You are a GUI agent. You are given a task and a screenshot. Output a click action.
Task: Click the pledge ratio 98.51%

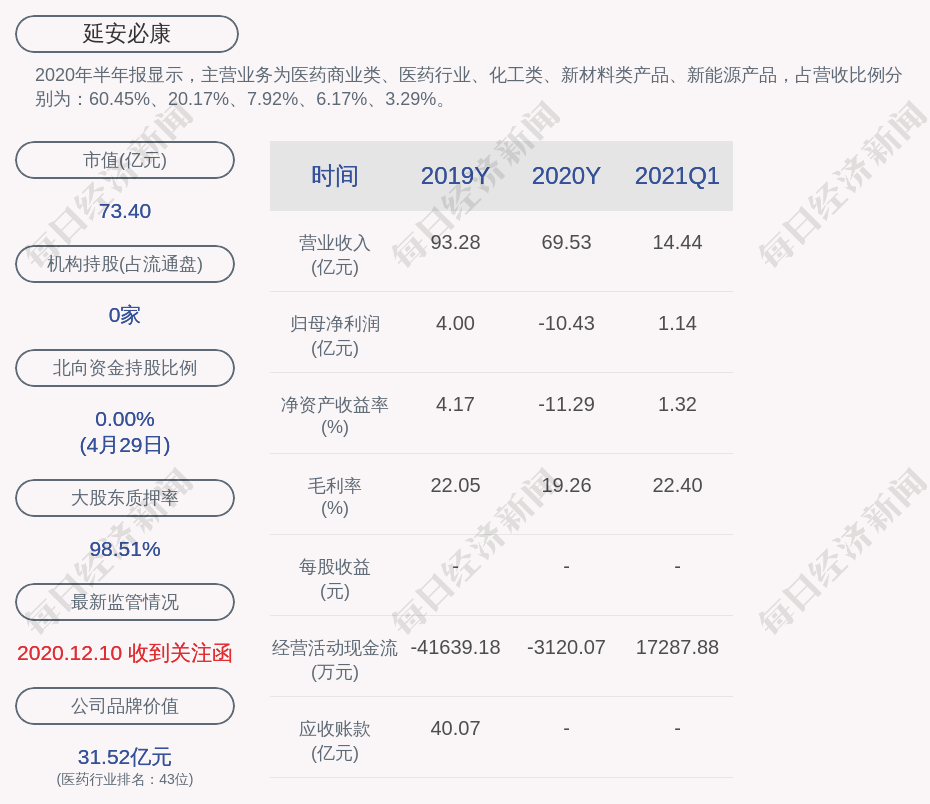coord(125,549)
